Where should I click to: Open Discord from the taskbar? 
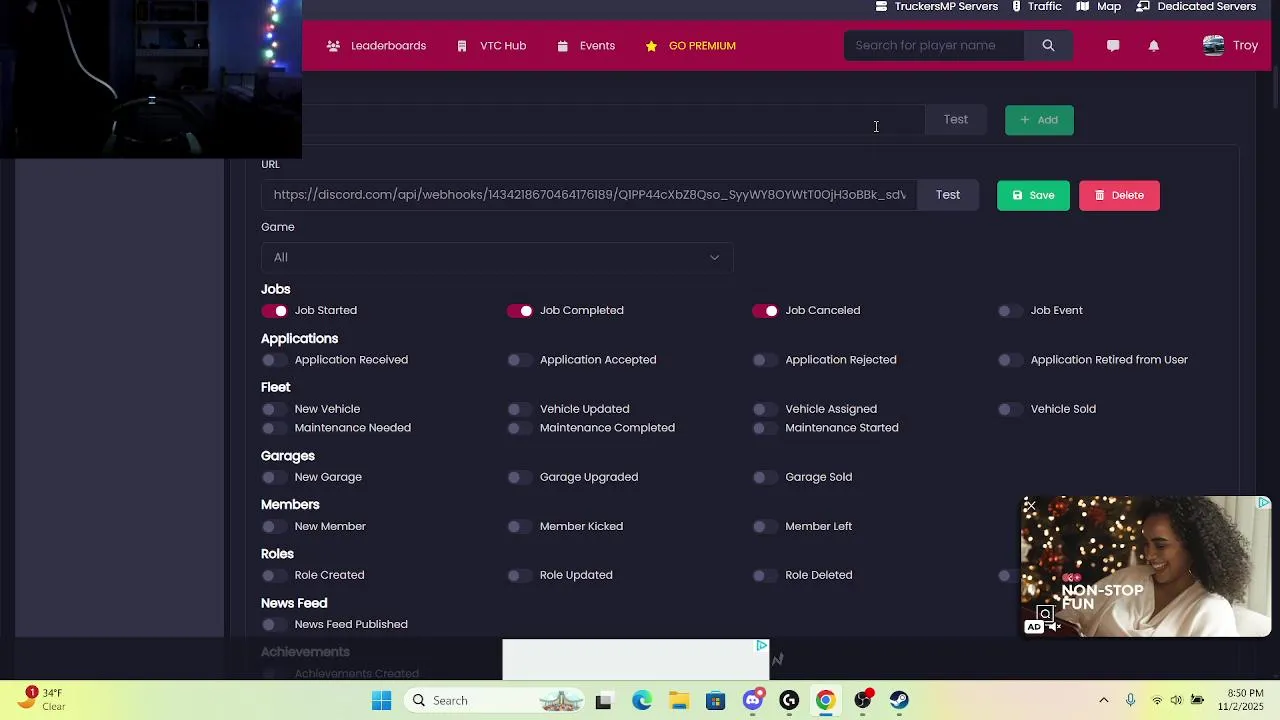[753, 701]
